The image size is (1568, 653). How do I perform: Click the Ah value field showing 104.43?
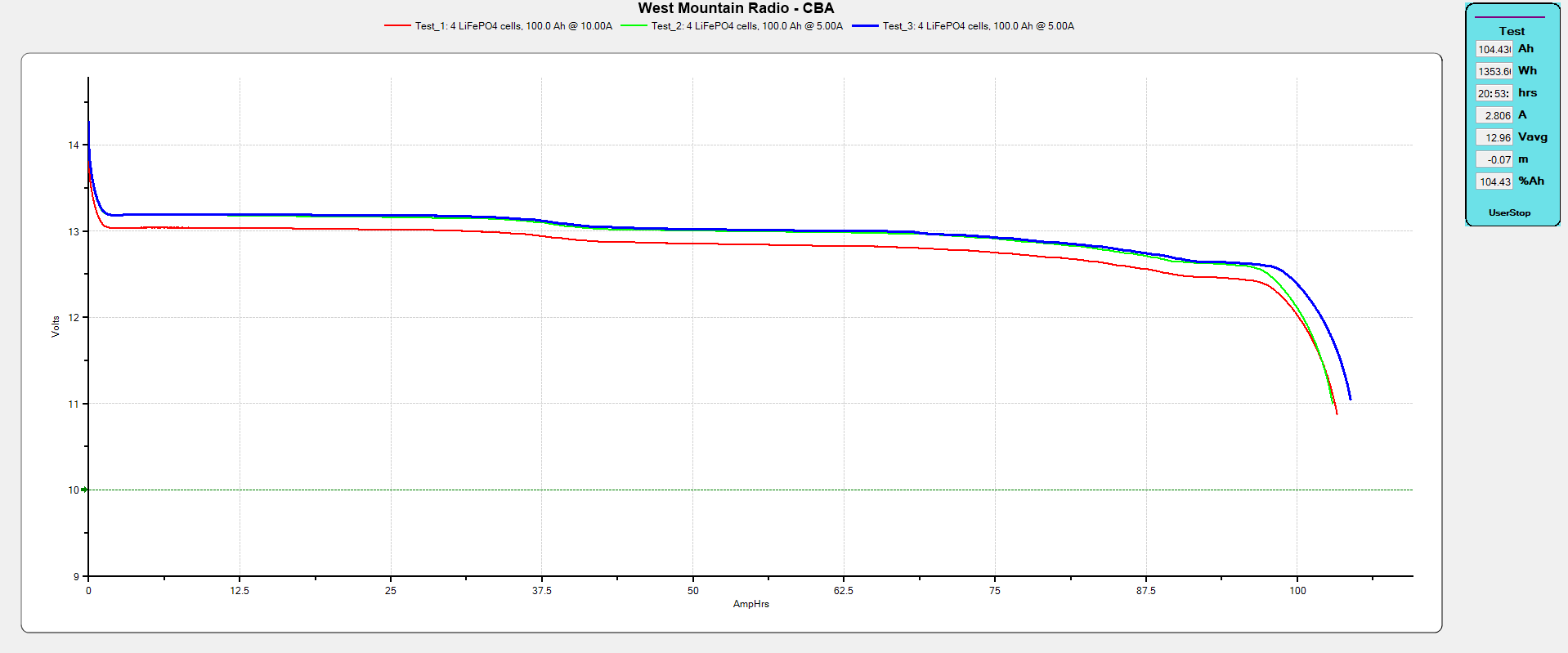point(1494,50)
